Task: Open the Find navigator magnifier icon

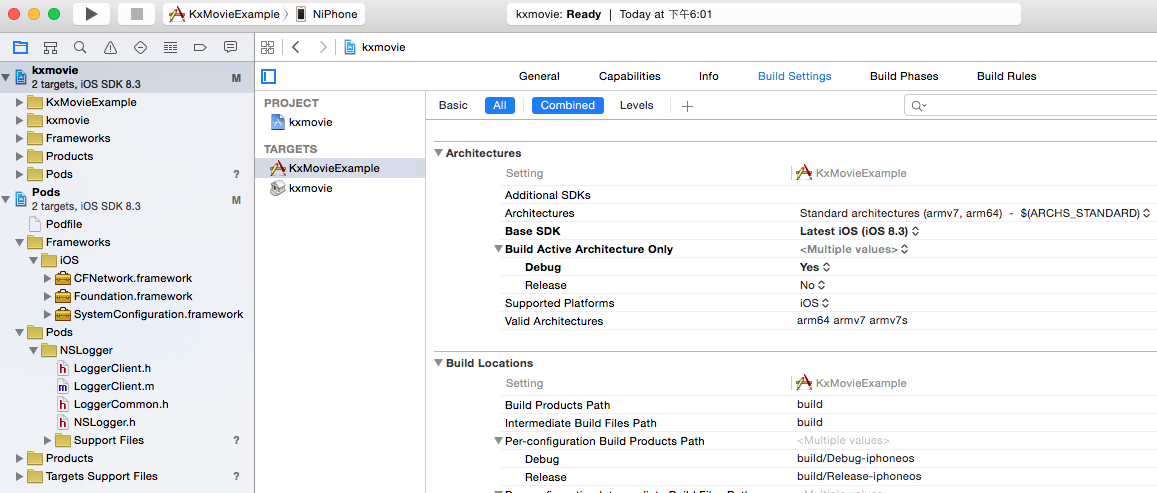Action: point(80,48)
